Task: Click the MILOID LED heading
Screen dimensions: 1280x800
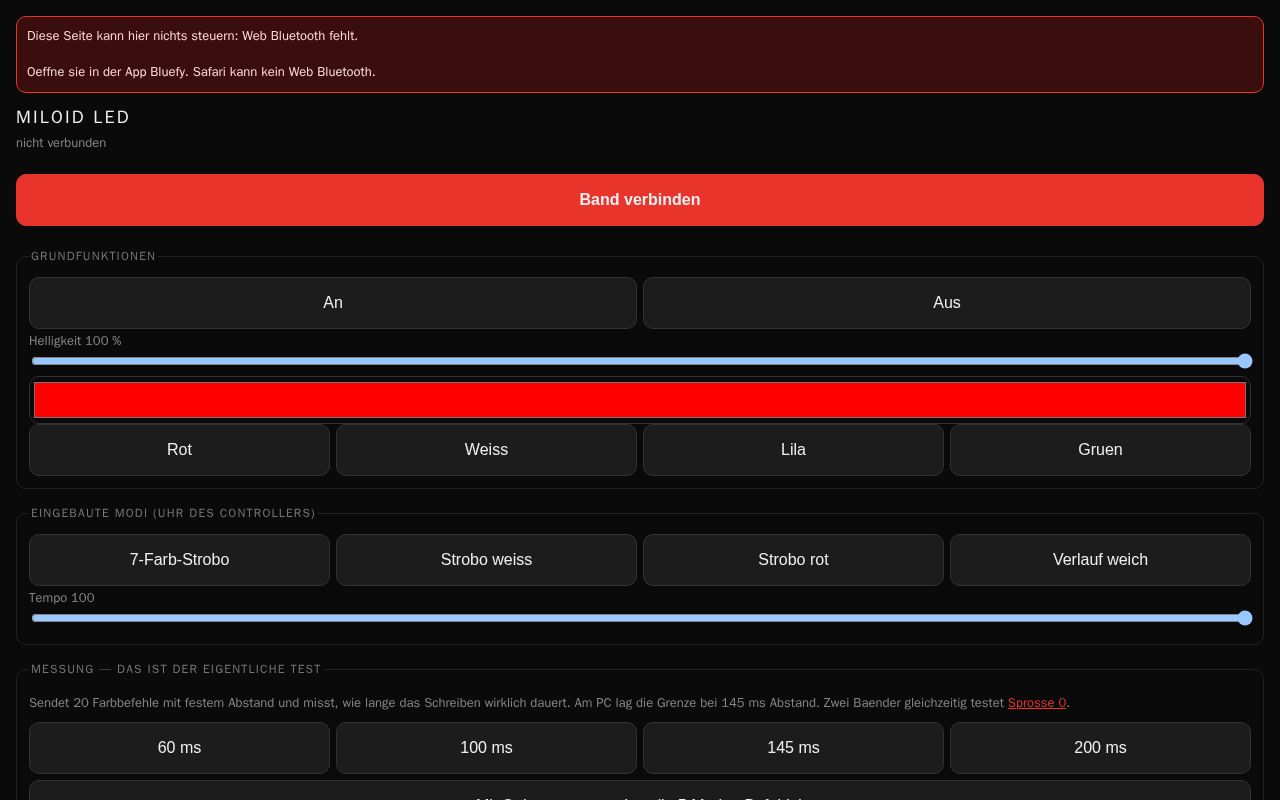Action: pos(73,117)
